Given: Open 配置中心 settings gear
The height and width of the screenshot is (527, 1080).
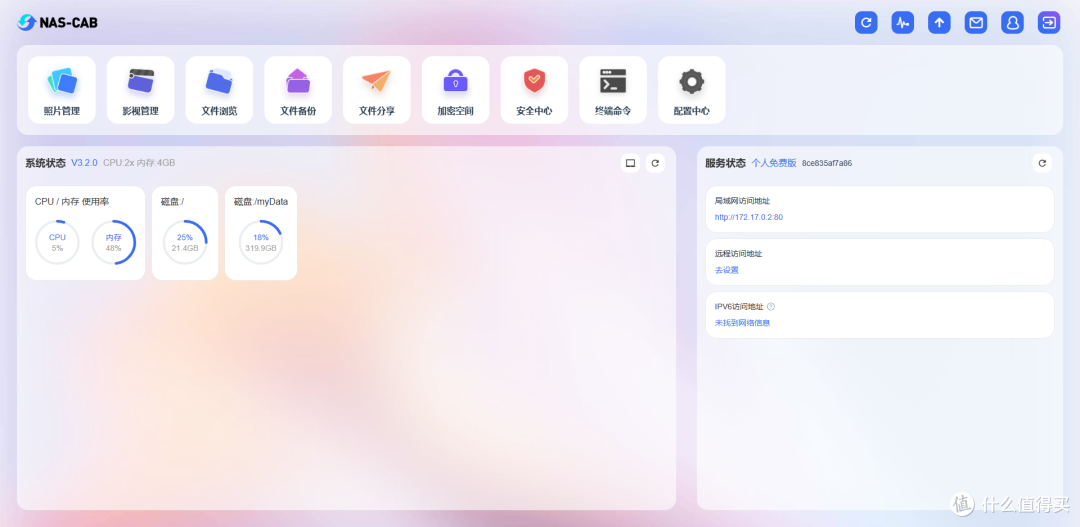Looking at the screenshot, I should (691, 89).
